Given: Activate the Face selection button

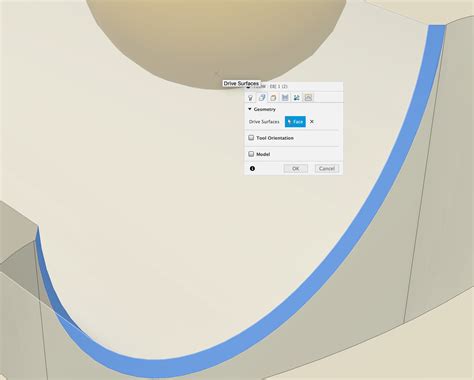Looking at the screenshot, I should (295, 122).
